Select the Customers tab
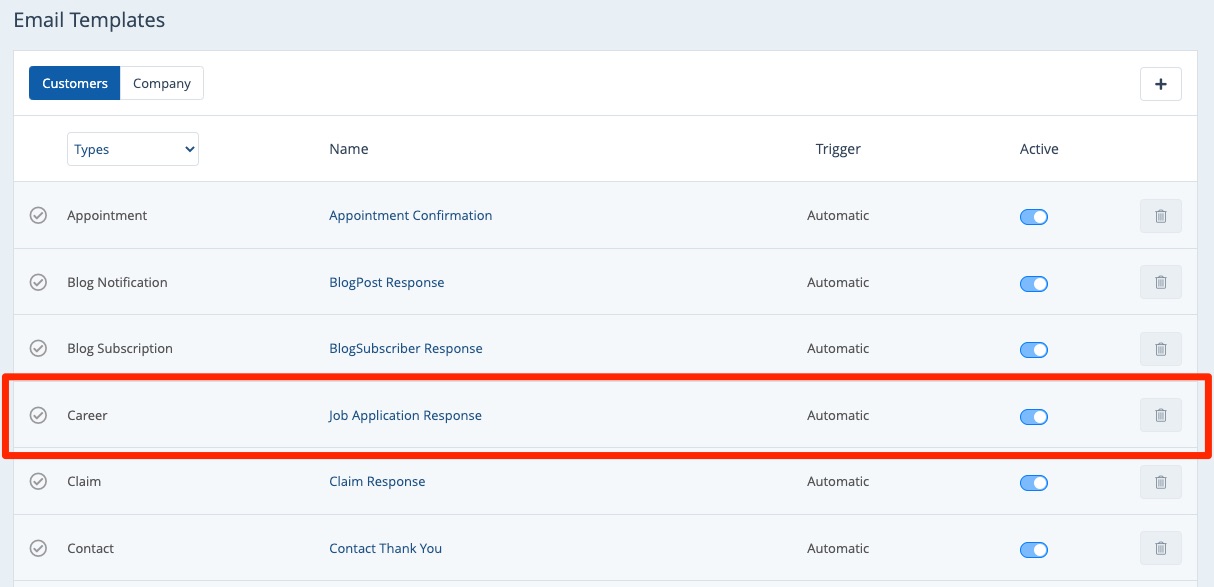Image resolution: width=1214 pixels, height=587 pixels. [x=75, y=83]
